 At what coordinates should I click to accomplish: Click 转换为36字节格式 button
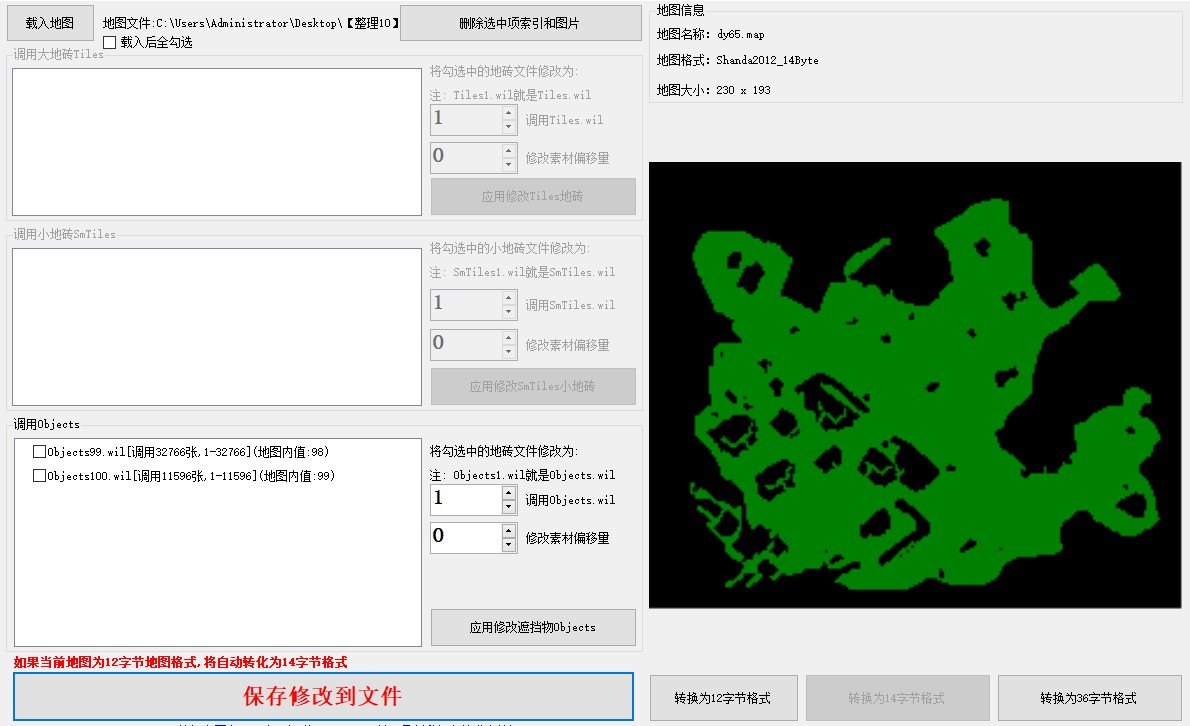1088,698
